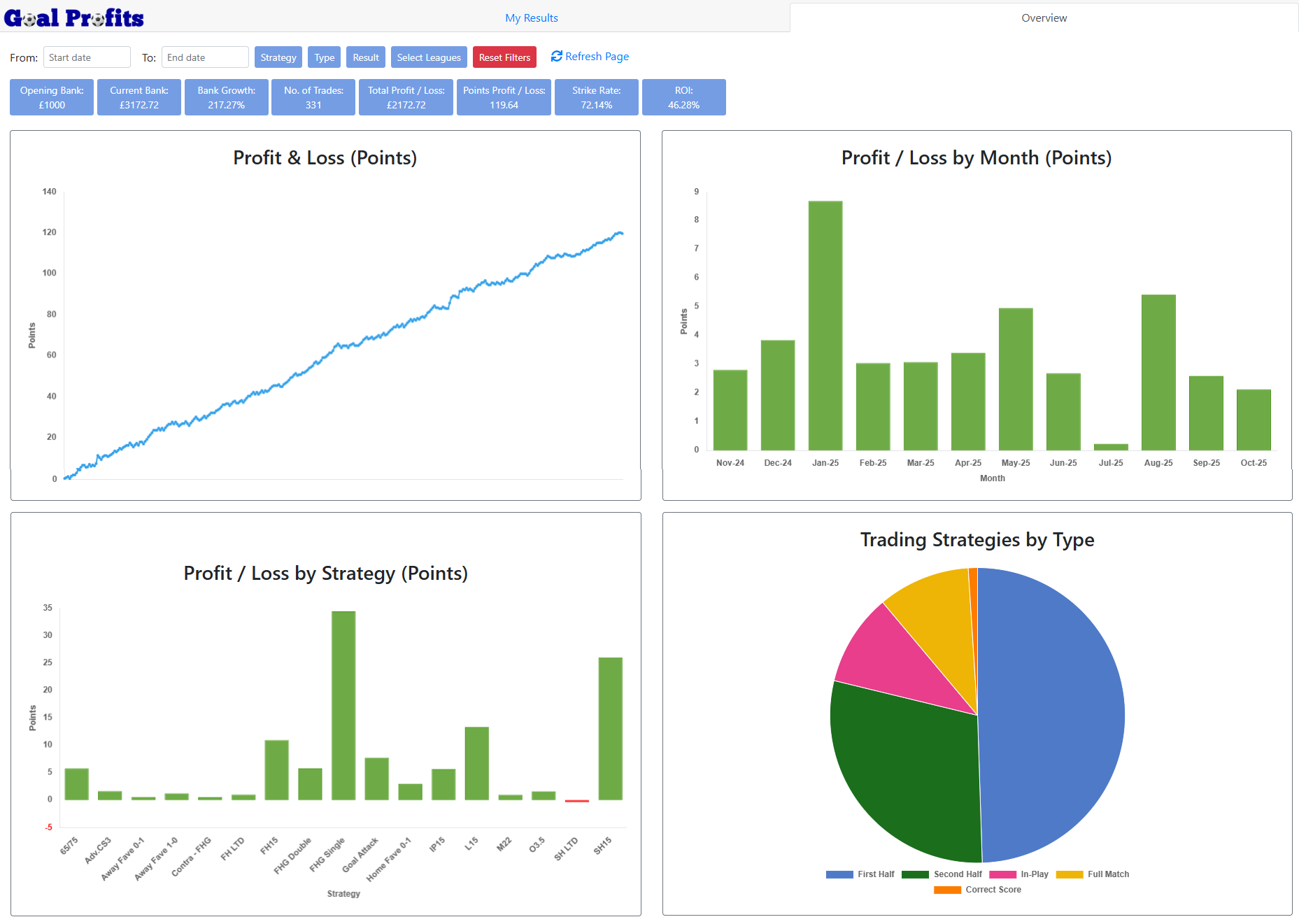Screen dimensions: 1299x924
Task: Open the My Results tab
Action: pyautogui.click(x=531, y=18)
